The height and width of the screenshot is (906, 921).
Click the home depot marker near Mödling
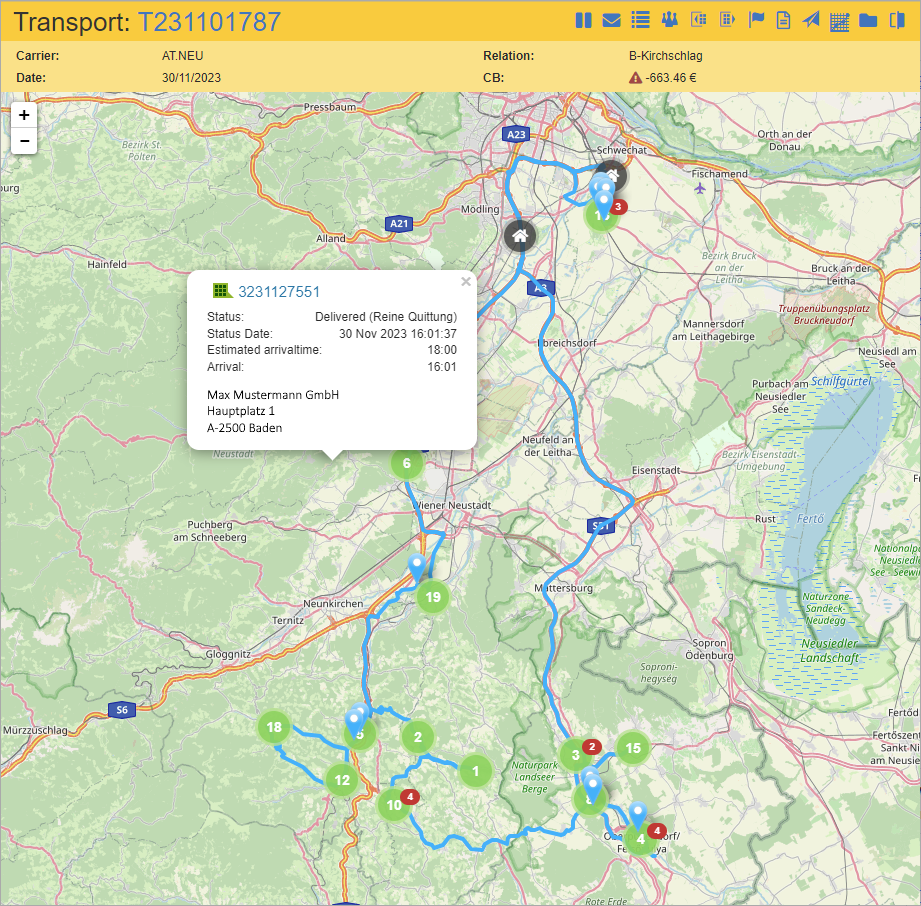pyautogui.click(x=519, y=236)
